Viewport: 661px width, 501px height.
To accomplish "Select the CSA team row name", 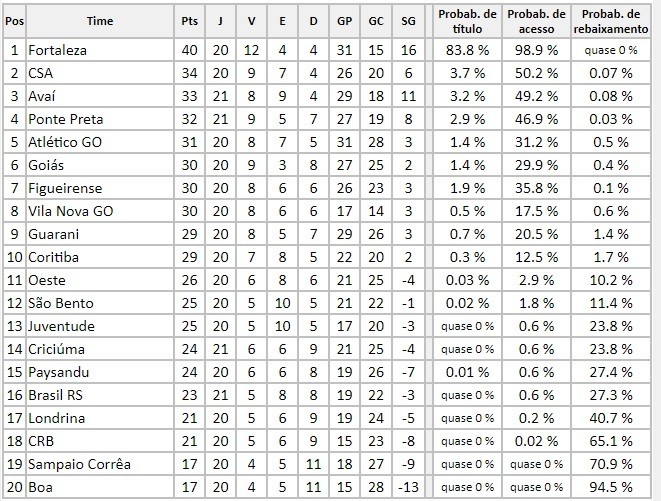I will tap(40, 73).
